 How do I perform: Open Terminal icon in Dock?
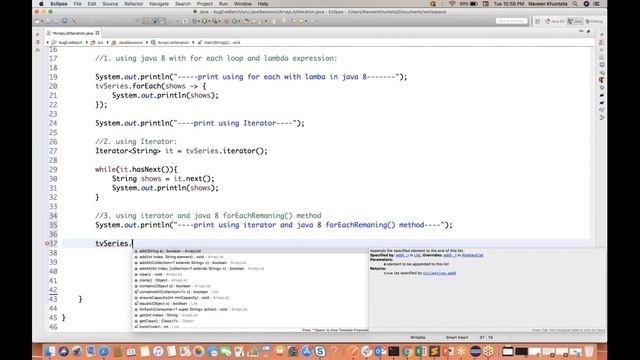[394, 351]
